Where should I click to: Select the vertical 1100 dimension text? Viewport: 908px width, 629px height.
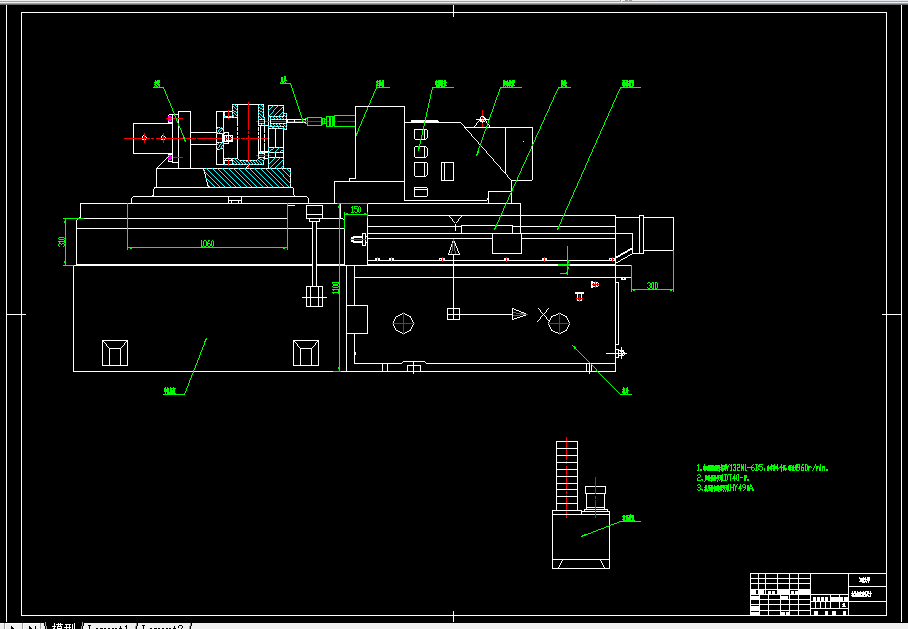pyautogui.click(x=335, y=287)
